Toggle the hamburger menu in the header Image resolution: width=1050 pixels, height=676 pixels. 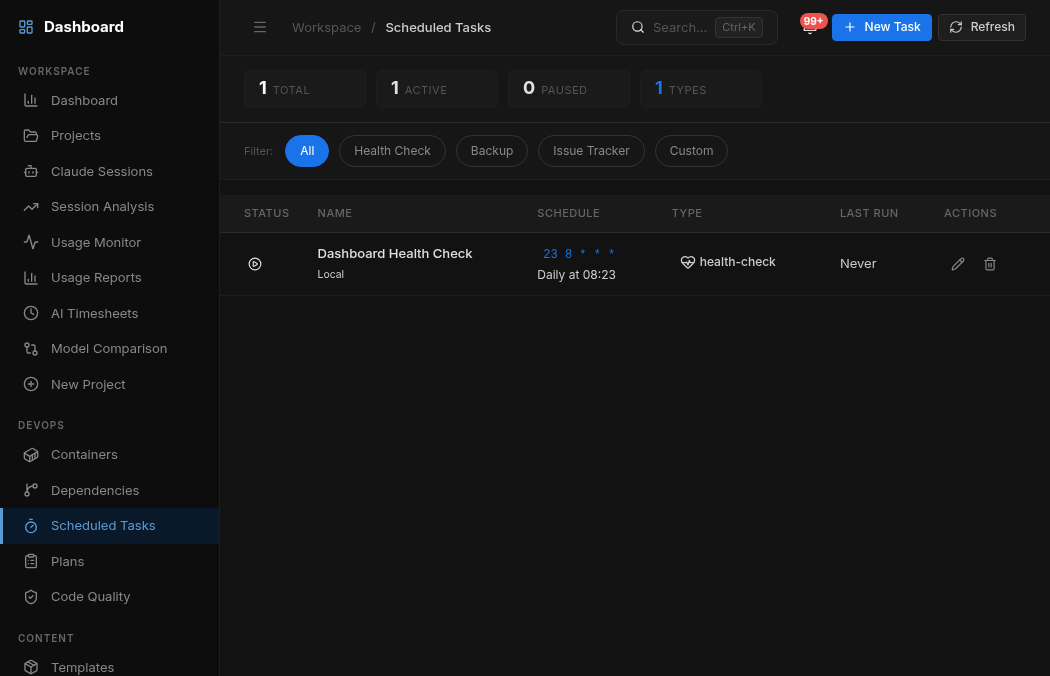click(260, 27)
